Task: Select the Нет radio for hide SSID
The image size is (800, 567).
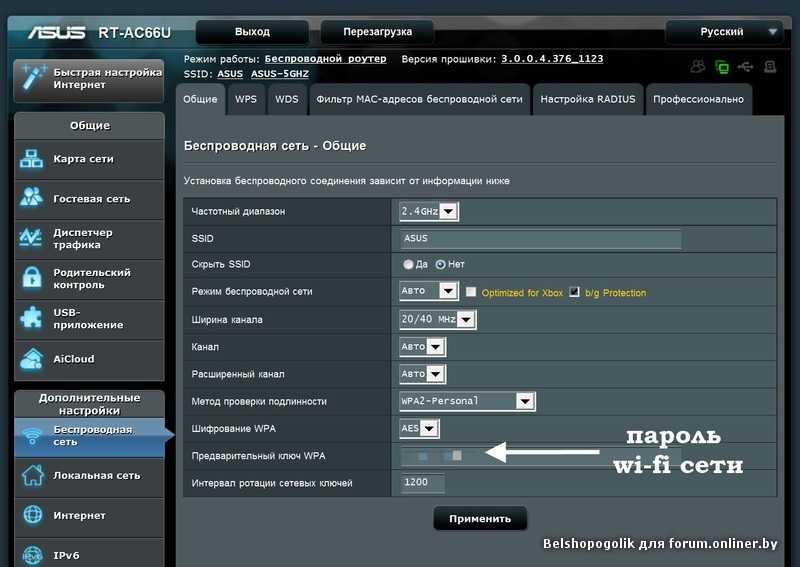Action: [x=440, y=264]
